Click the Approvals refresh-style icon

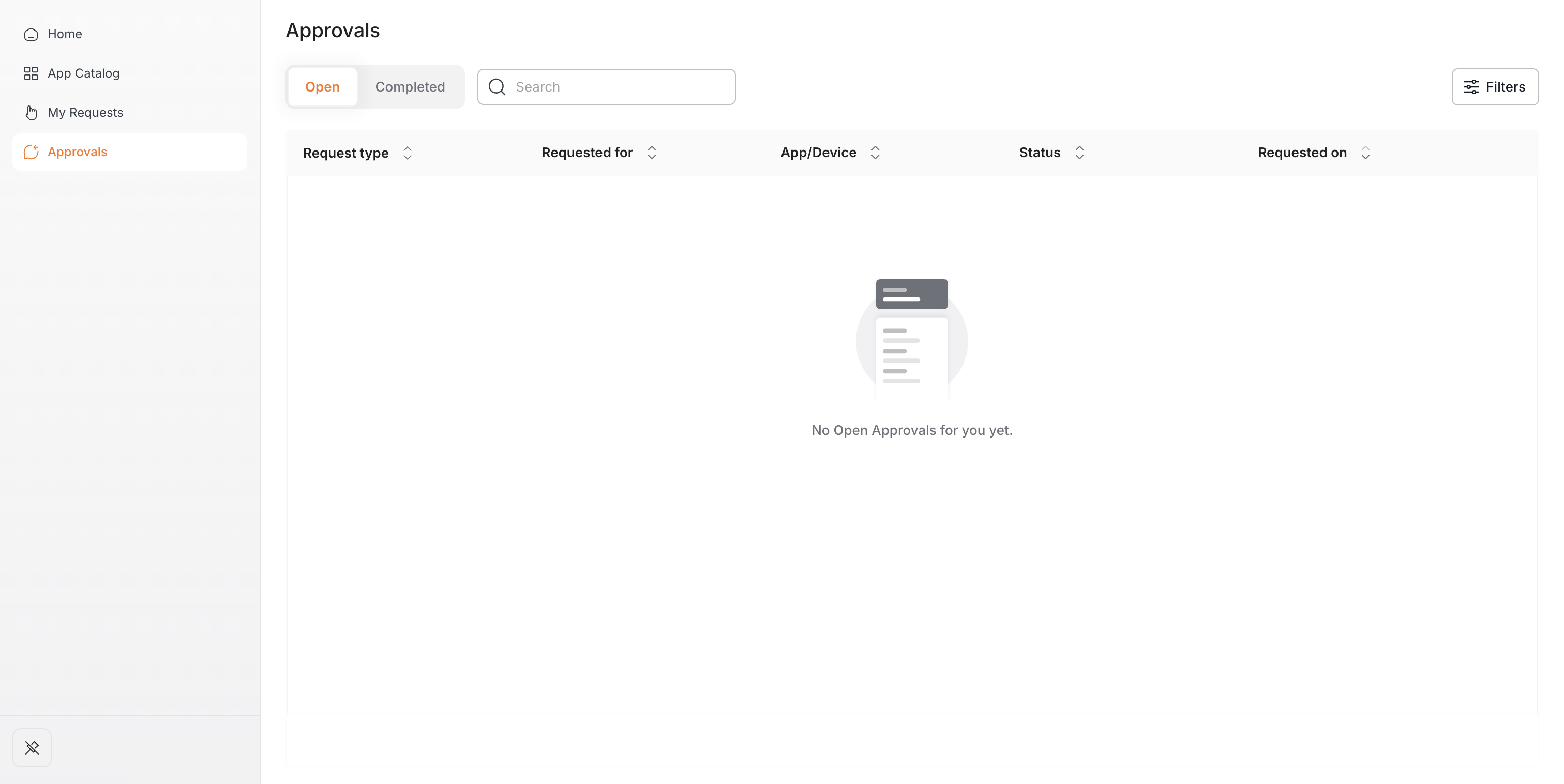click(x=31, y=152)
